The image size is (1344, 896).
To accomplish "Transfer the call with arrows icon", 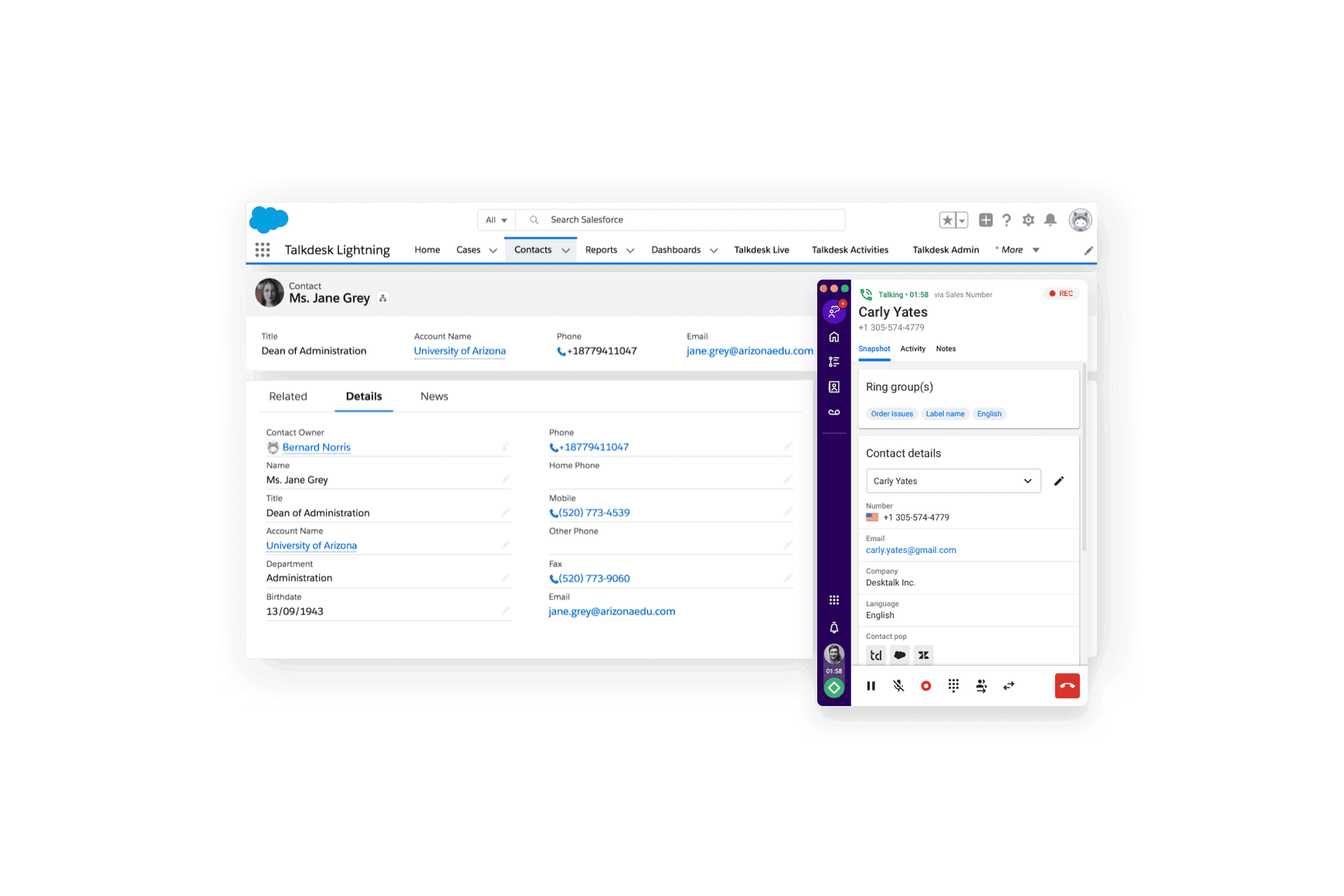I will [1009, 686].
